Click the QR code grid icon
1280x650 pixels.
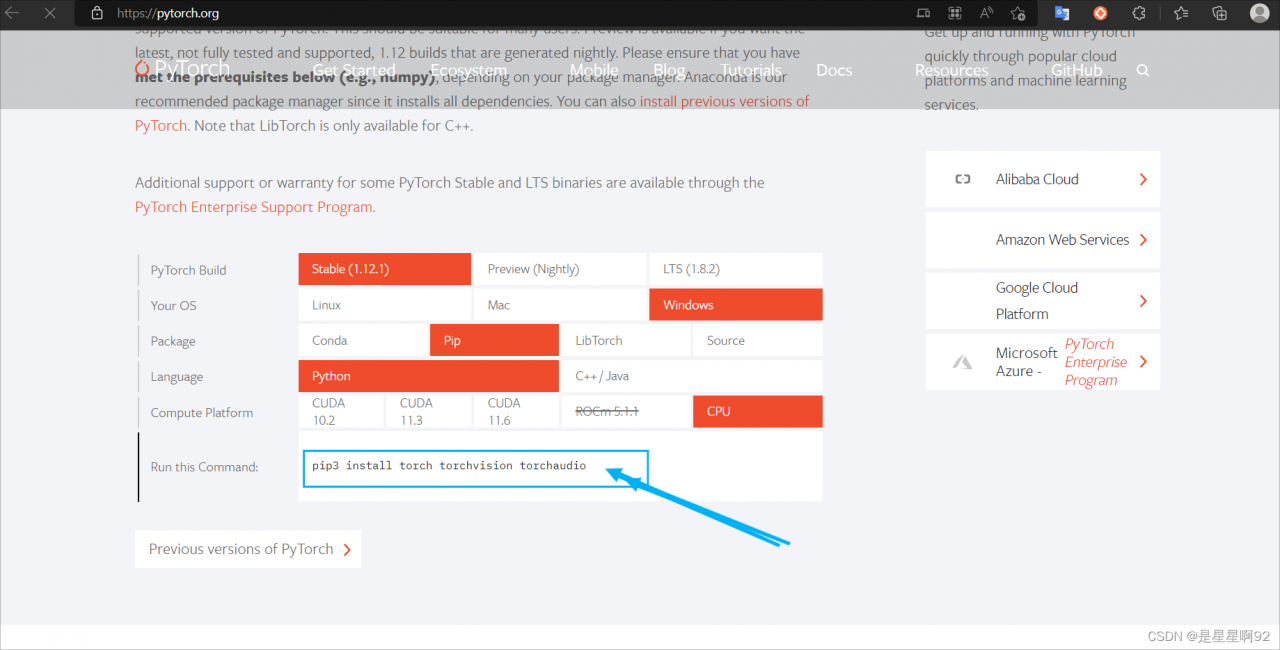pyautogui.click(x=955, y=14)
